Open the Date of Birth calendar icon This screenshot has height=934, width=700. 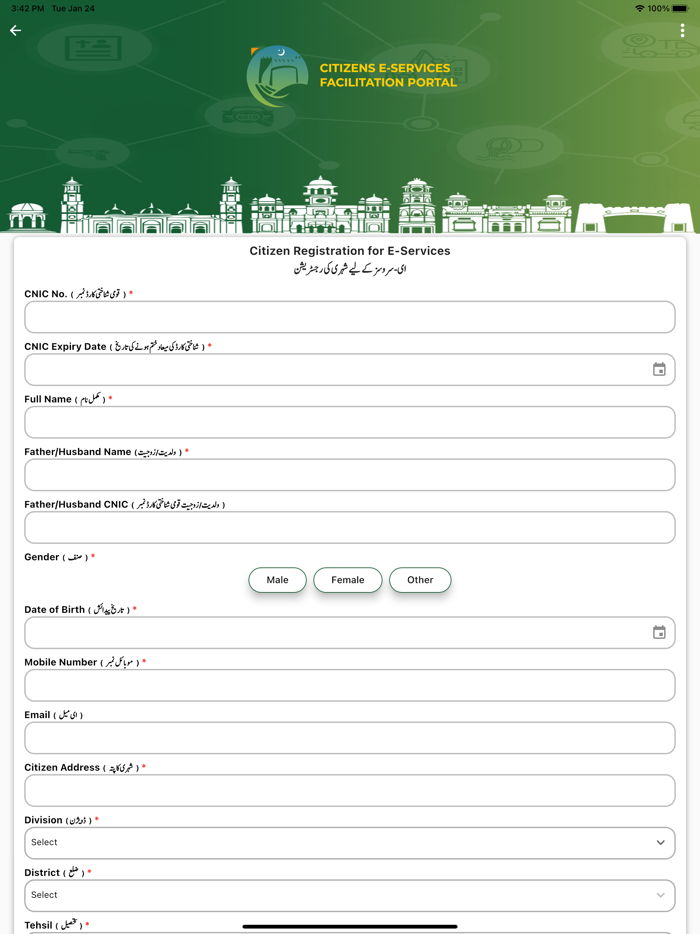pos(659,633)
